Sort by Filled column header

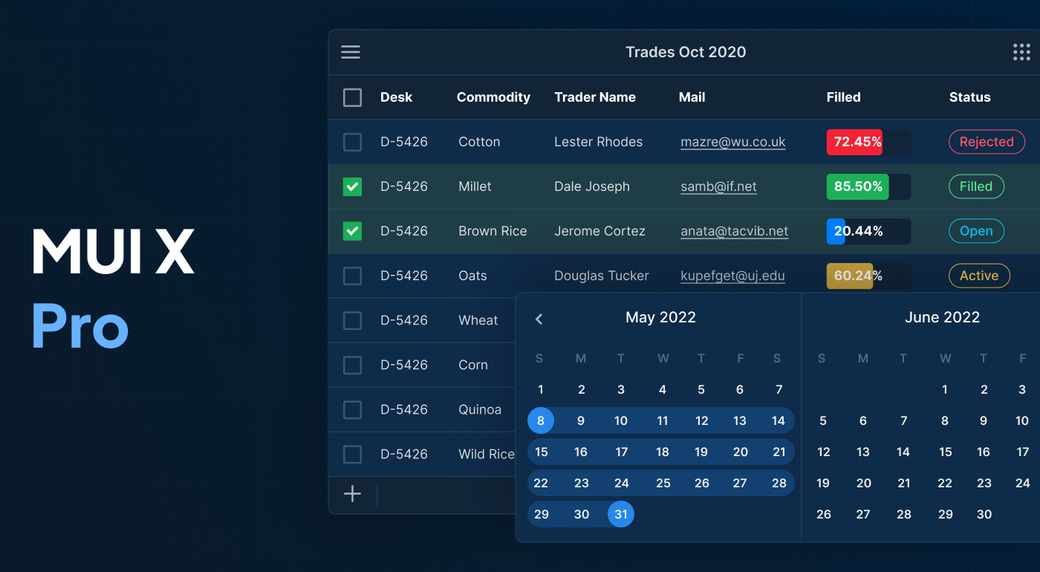843,97
